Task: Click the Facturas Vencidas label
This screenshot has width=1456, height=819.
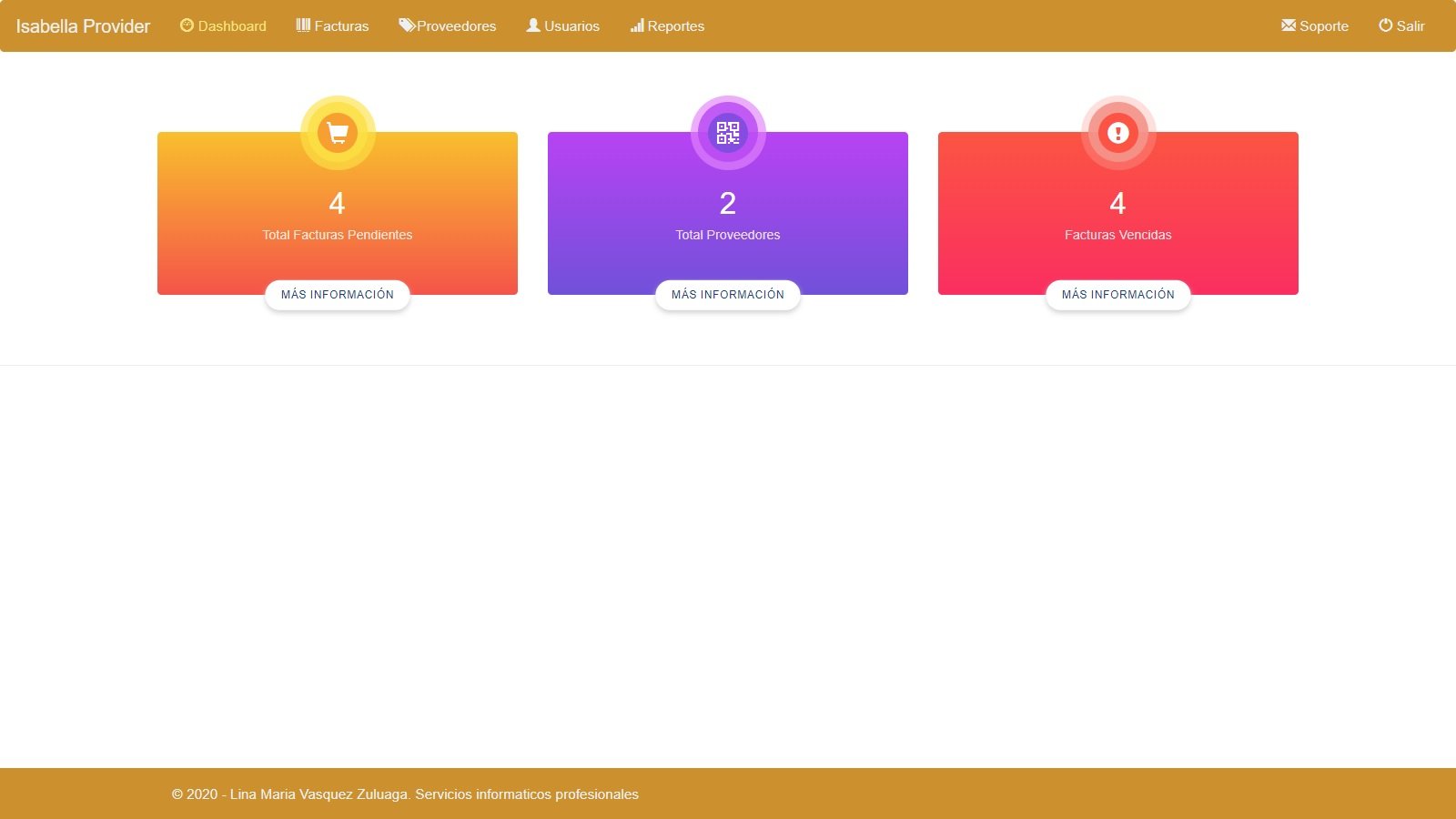Action: pyautogui.click(x=1118, y=235)
